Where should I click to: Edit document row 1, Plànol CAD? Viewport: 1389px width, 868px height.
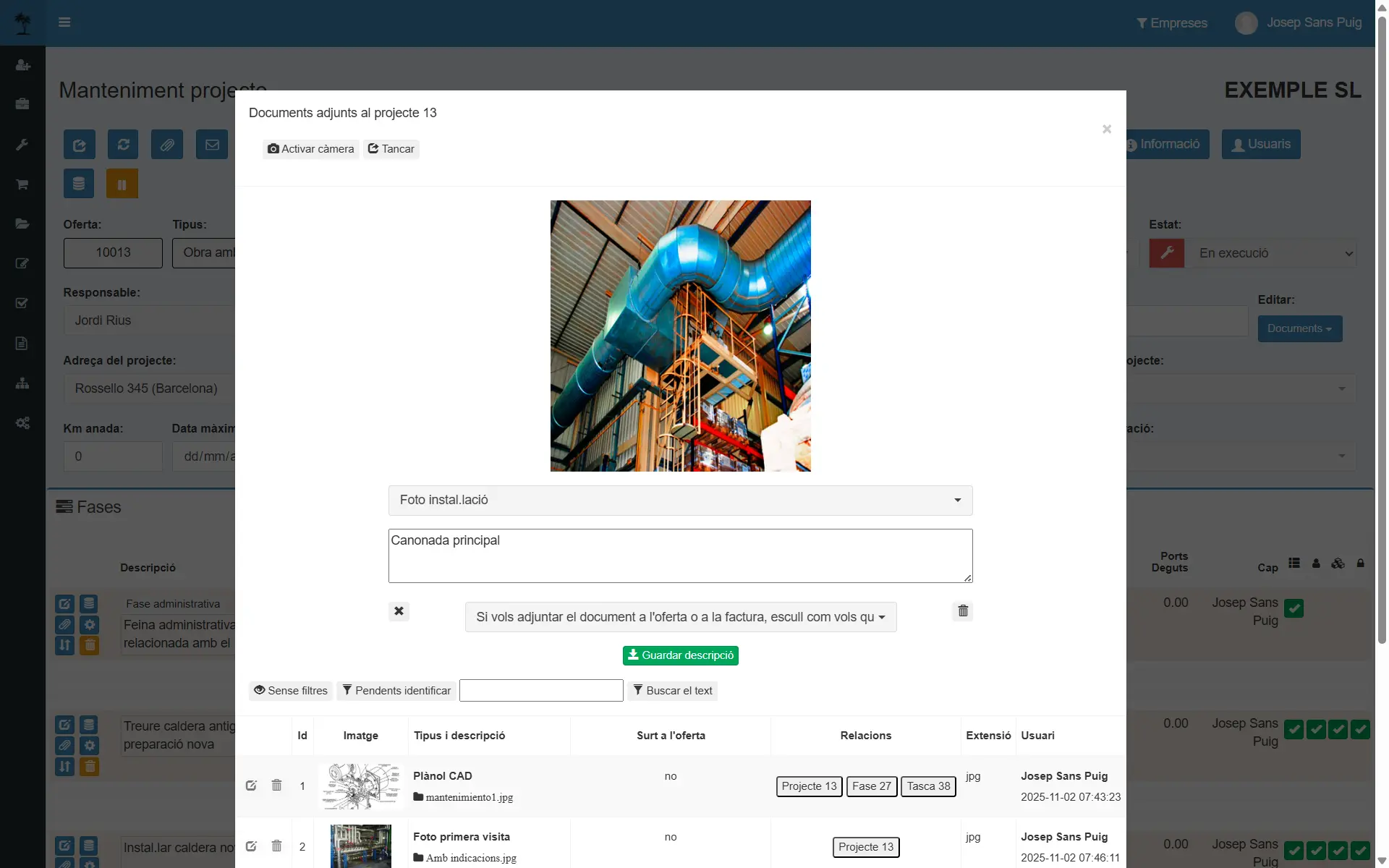[251, 786]
